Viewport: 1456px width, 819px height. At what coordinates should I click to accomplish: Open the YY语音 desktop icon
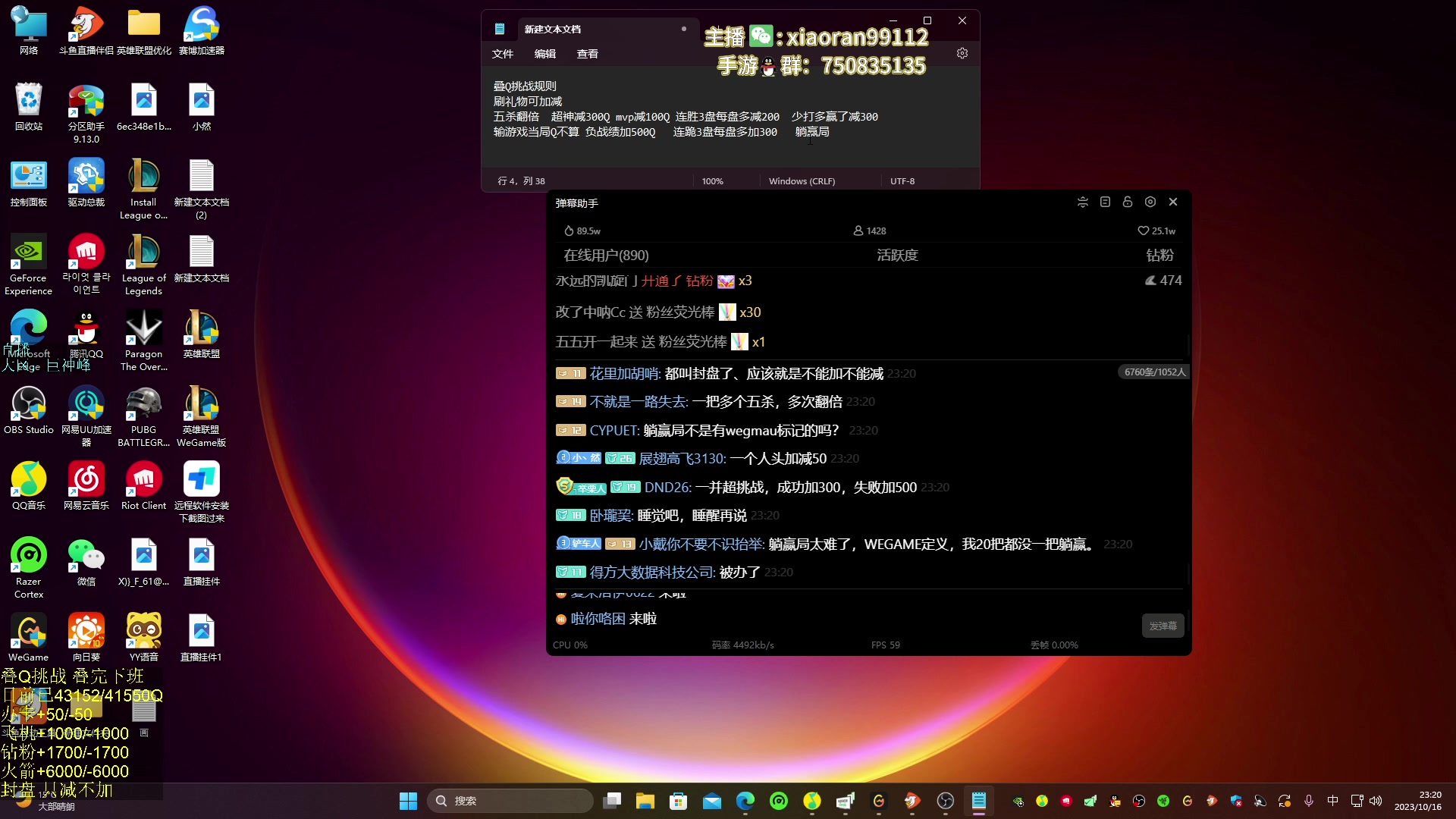click(x=144, y=637)
